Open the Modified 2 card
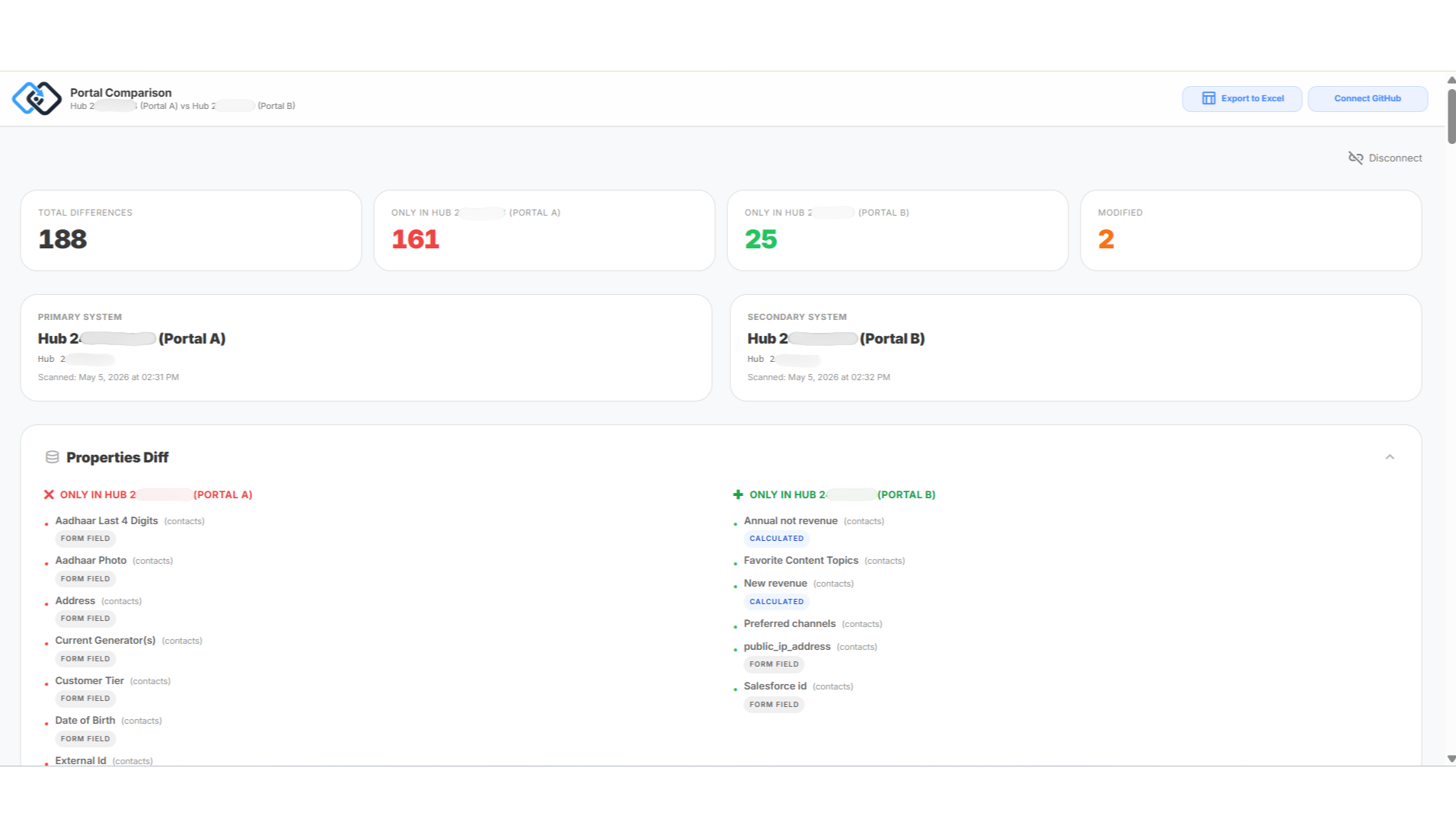 point(1250,230)
